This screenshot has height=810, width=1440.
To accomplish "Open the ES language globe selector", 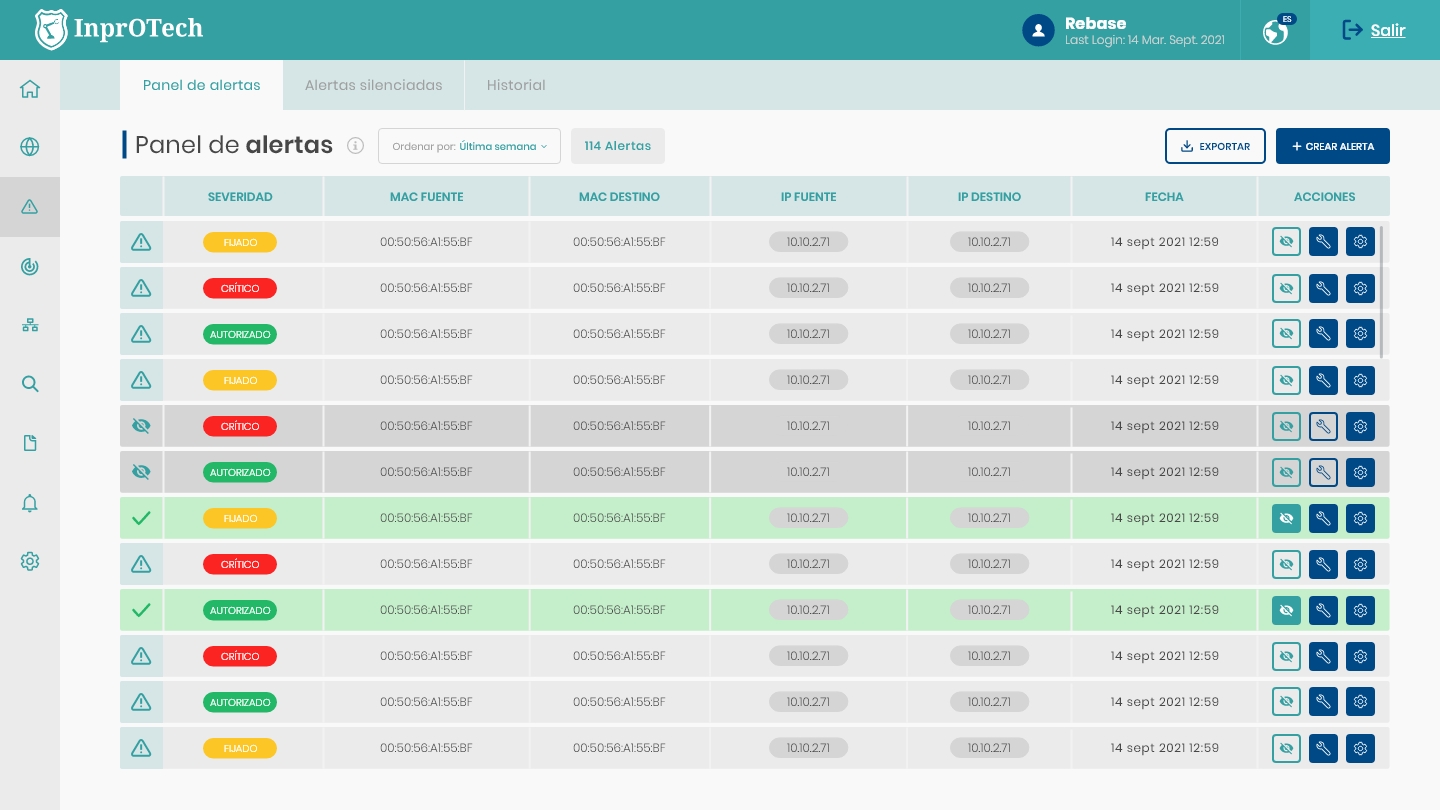I will tap(1275, 30).
